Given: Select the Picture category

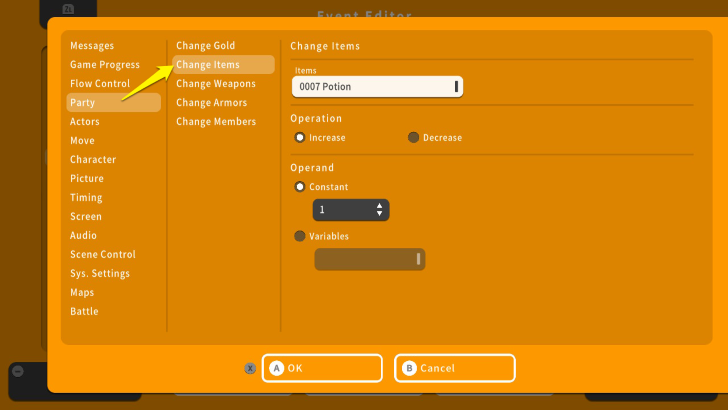Looking at the screenshot, I should pos(87,178).
